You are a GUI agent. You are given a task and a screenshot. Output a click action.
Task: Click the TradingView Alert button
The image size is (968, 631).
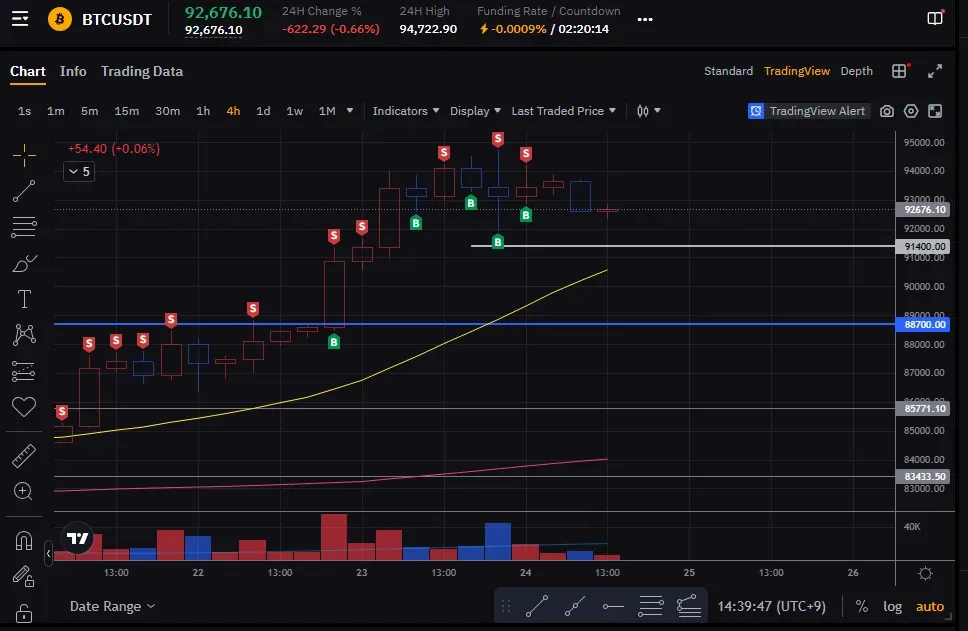click(808, 111)
